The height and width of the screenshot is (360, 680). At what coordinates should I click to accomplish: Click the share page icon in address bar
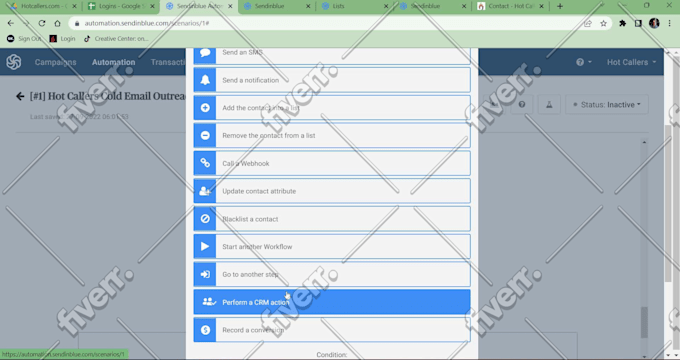click(588, 23)
